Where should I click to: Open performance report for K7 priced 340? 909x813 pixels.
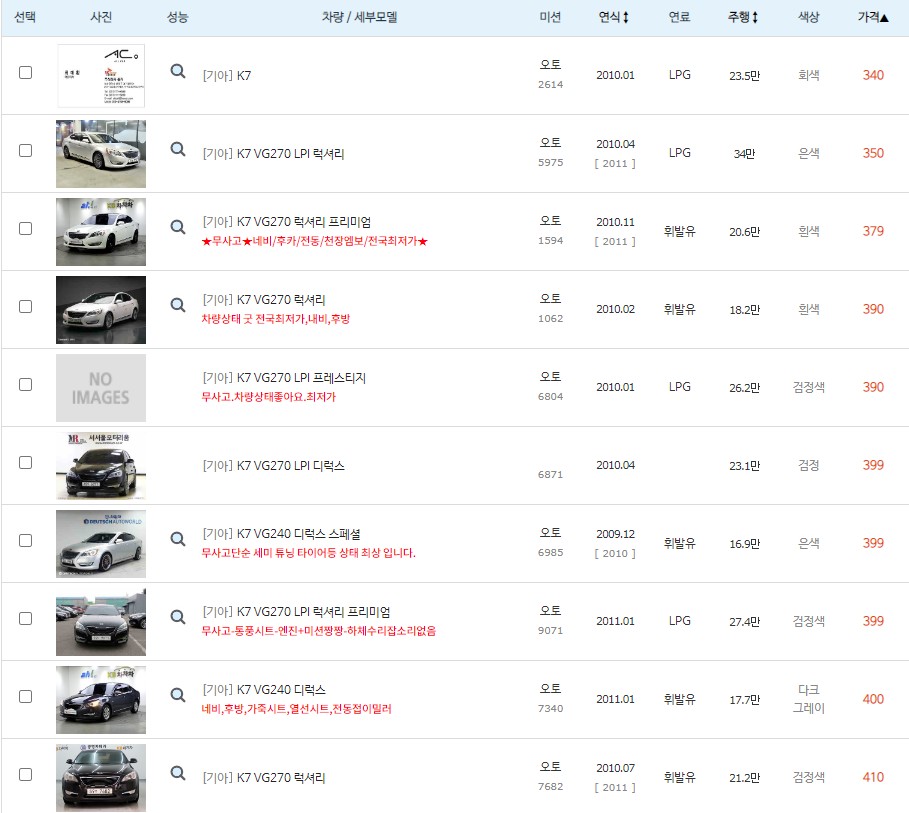pos(178,71)
